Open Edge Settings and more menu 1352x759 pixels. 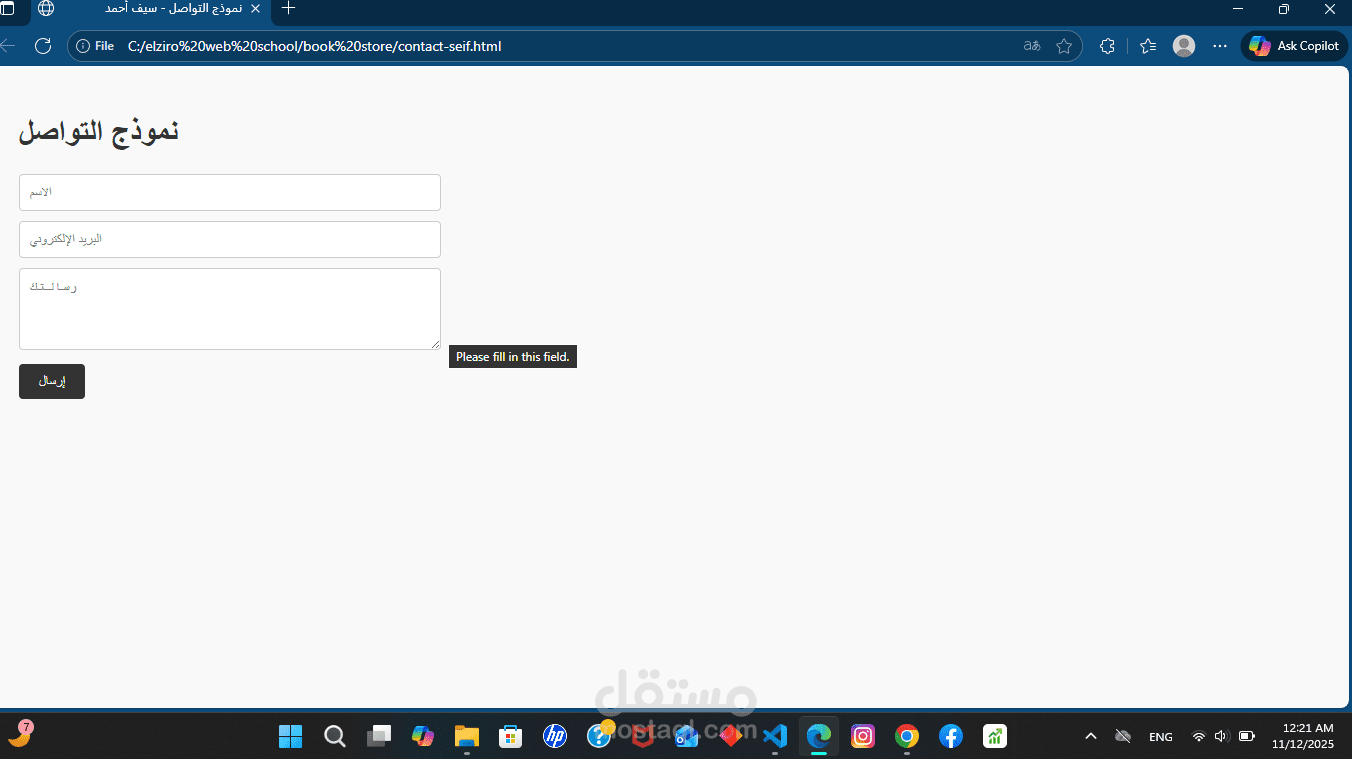click(1220, 46)
